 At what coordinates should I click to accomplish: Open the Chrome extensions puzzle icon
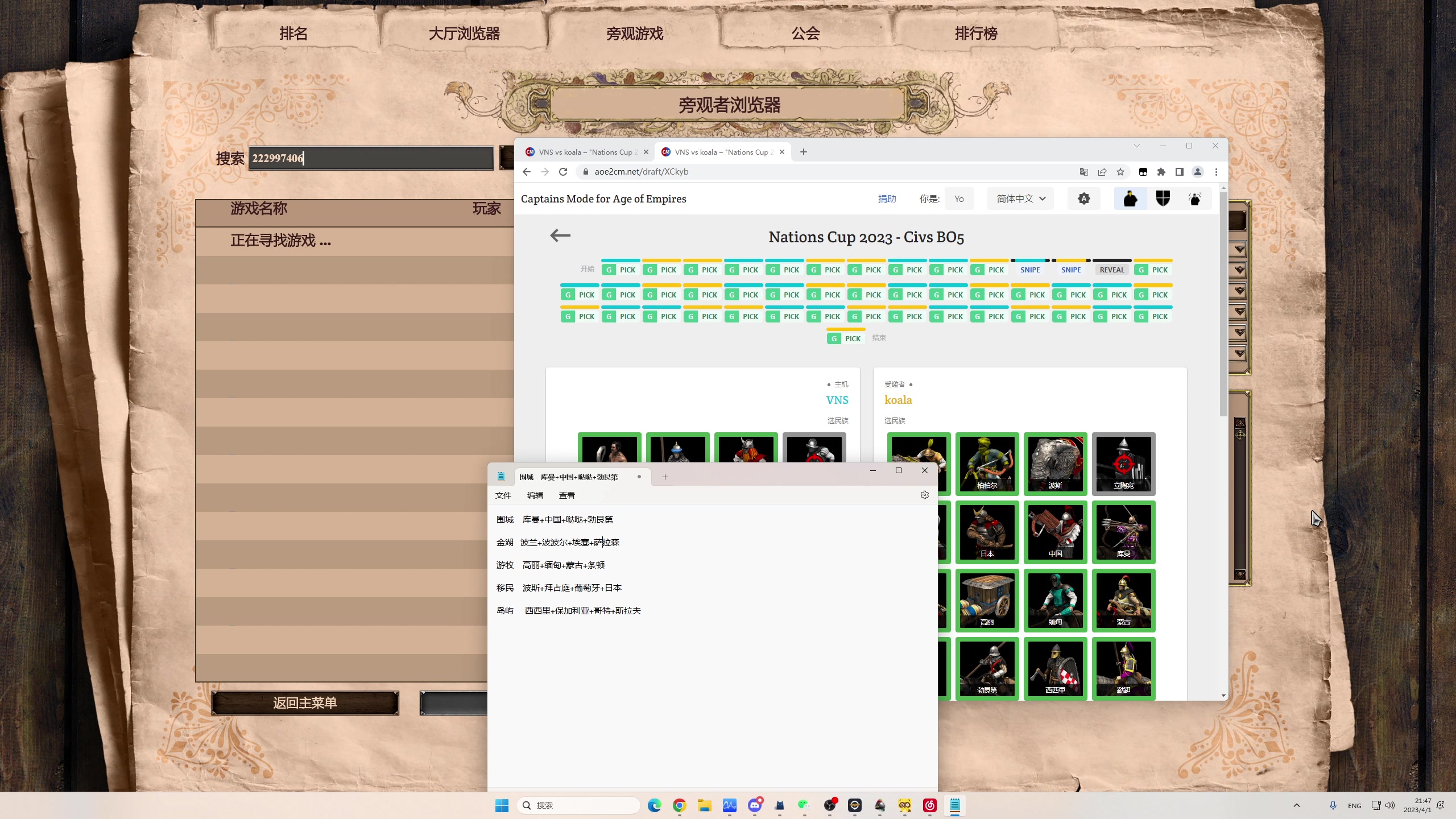point(1161,172)
